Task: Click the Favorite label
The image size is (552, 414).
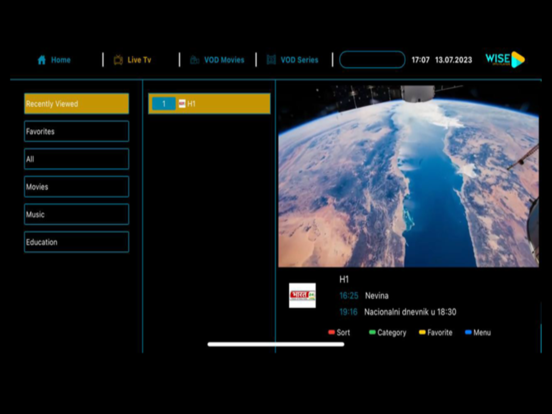Action: 440,332
